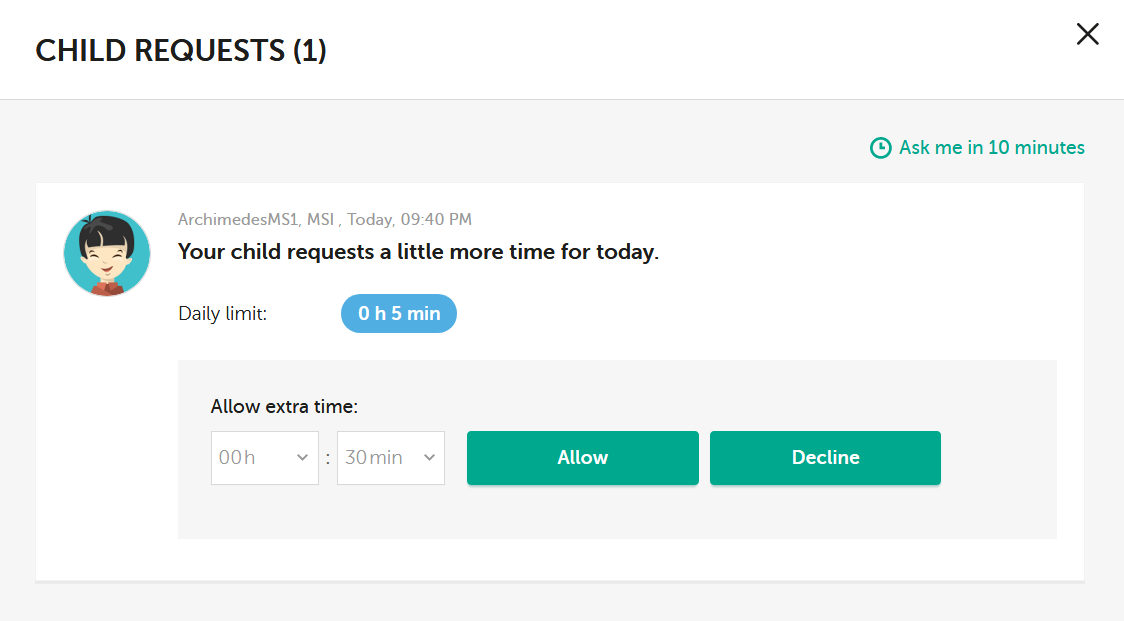Click the chevron arrow in hours selector
Image resolution: width=1124 pixels, height=621 pixels.
302,458
